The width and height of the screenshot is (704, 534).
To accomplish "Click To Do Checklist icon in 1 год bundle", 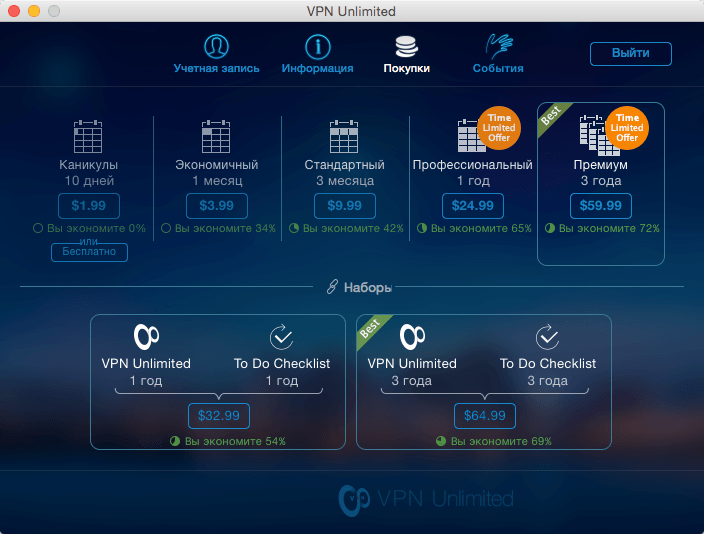I will pos(282,337).
